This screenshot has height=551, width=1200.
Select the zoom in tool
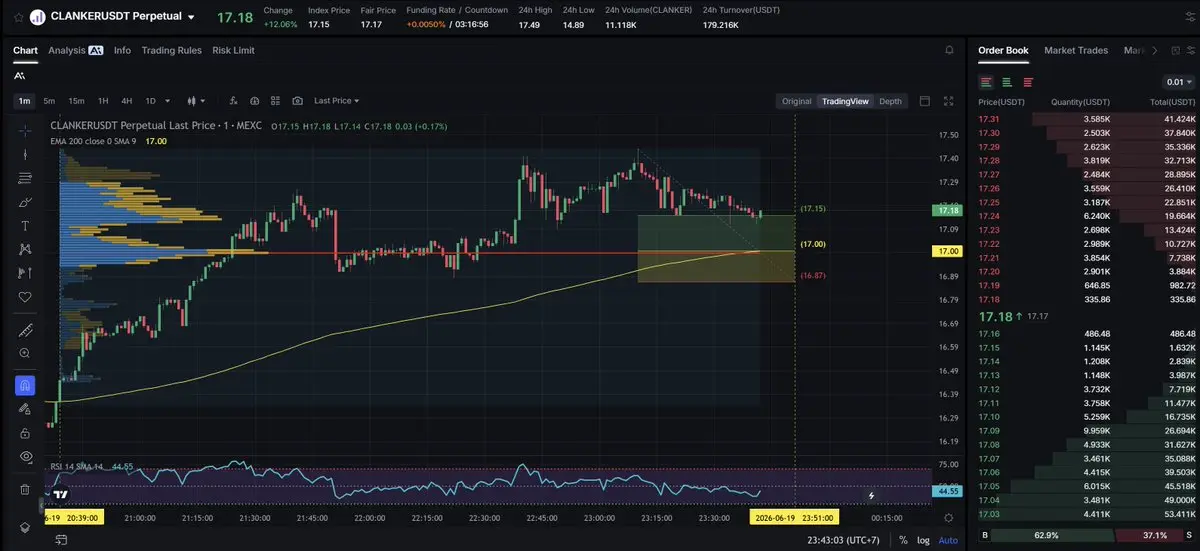click(25, 353)
